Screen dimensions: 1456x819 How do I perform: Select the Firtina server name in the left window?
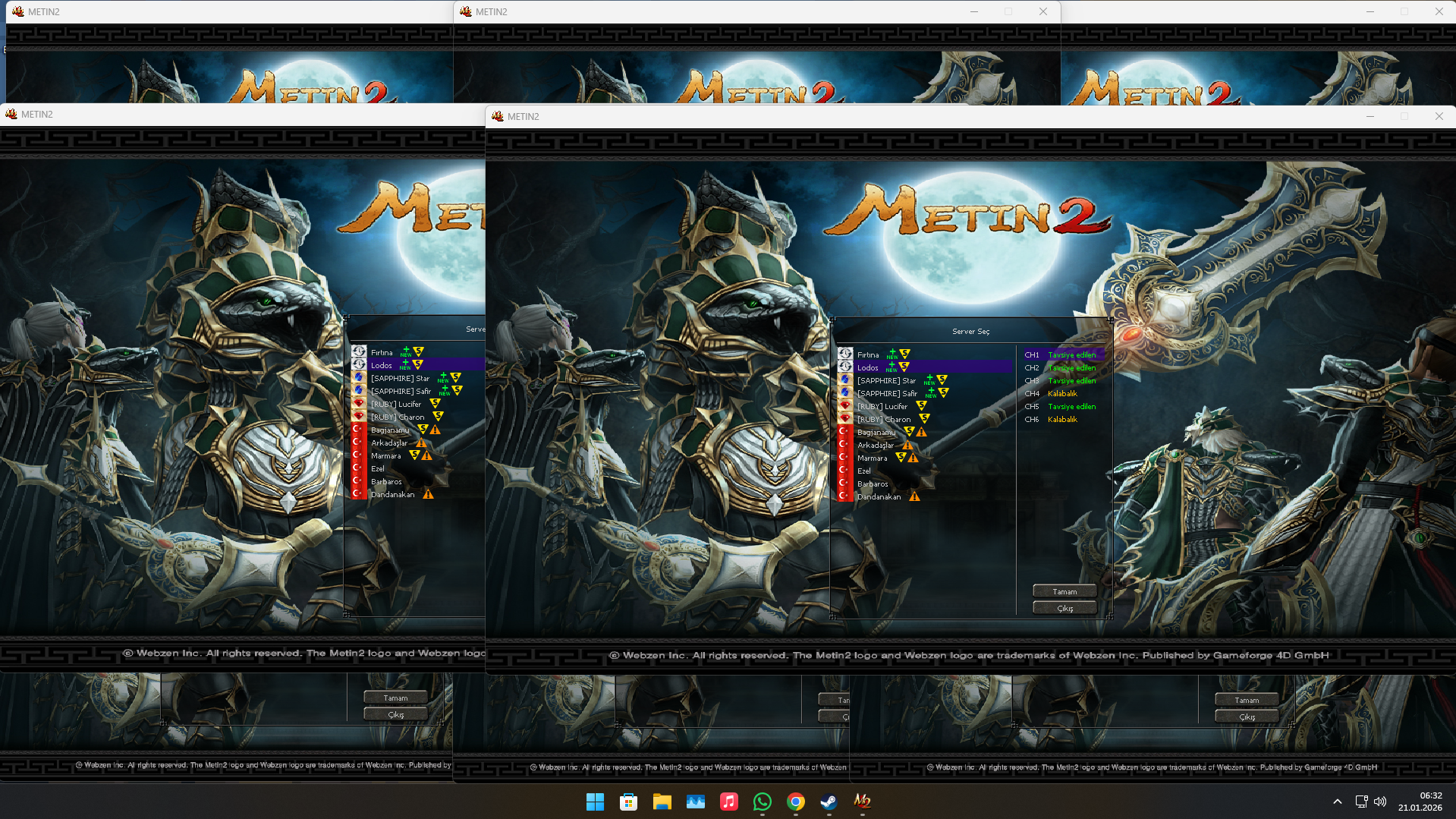tap(382, 352)
